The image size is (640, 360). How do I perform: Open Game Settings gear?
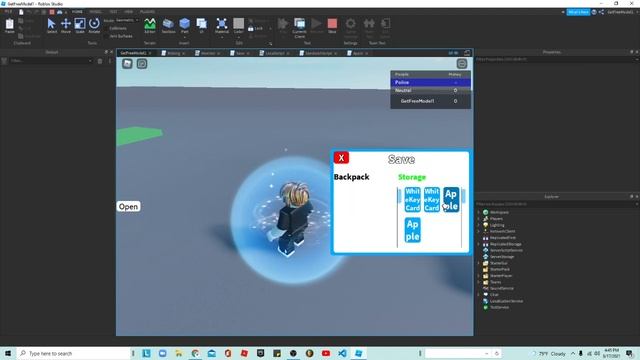pos(351,28)
